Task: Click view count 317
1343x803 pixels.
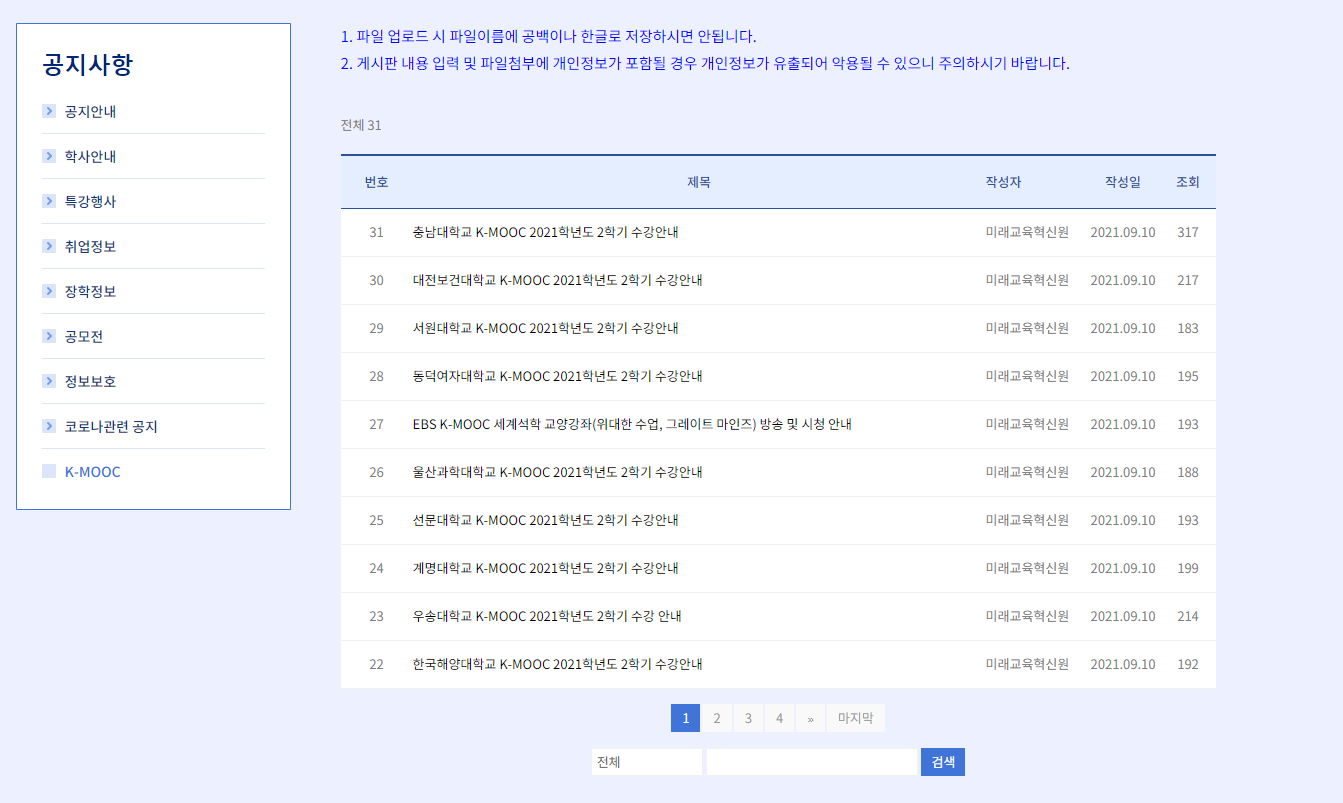Action: (1188, 232)
